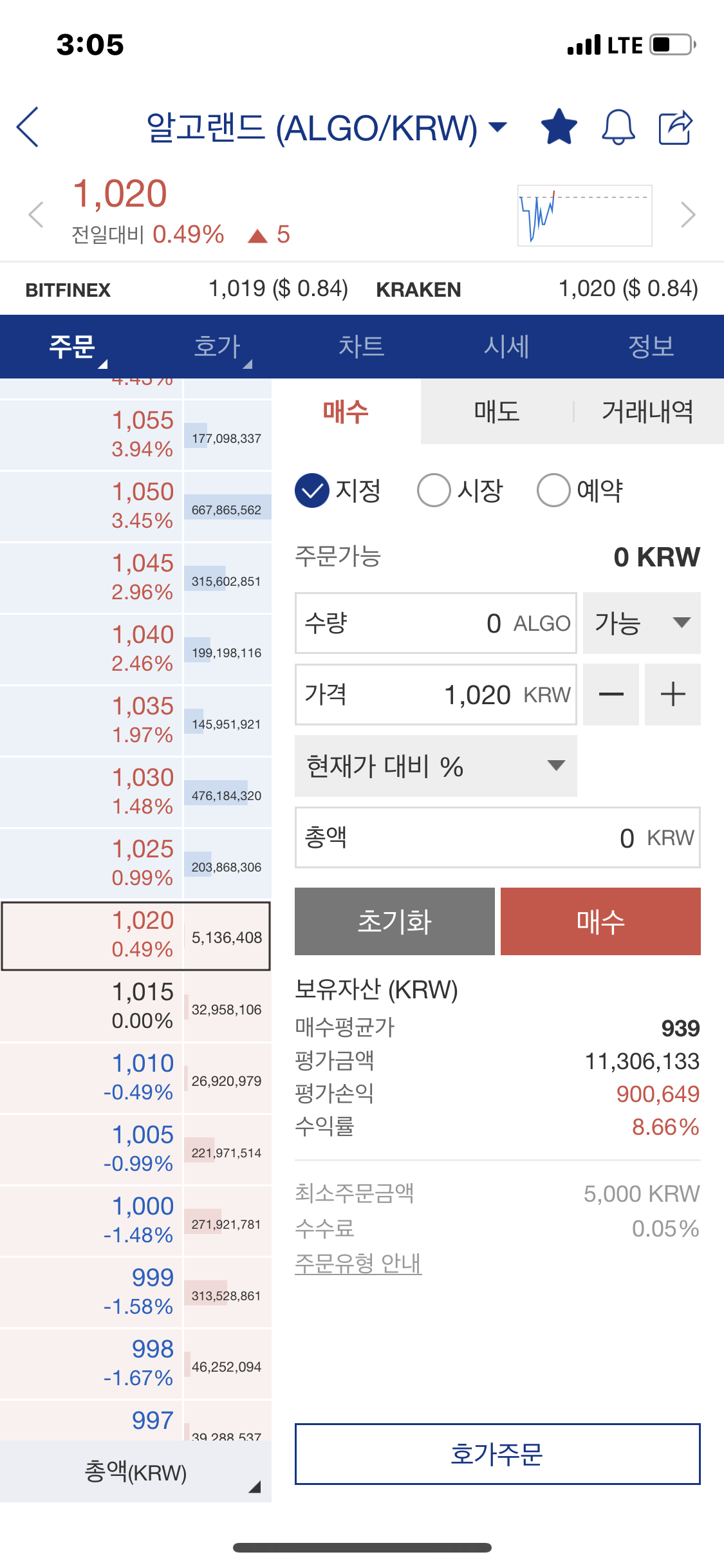Tap the 수량 quantity input field
Image resolution: width=724 pixels, height=1568 pixels.
pos(436,623)
